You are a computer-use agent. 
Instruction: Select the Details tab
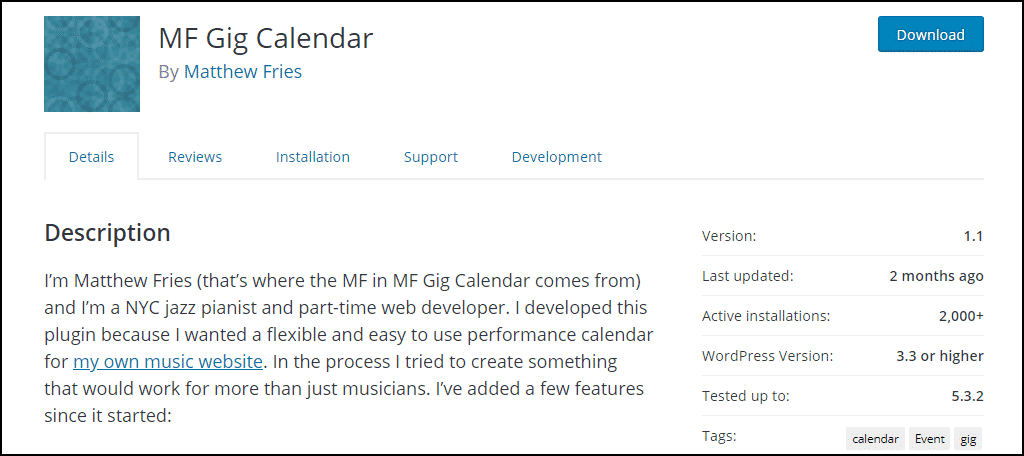click(91, 157)
